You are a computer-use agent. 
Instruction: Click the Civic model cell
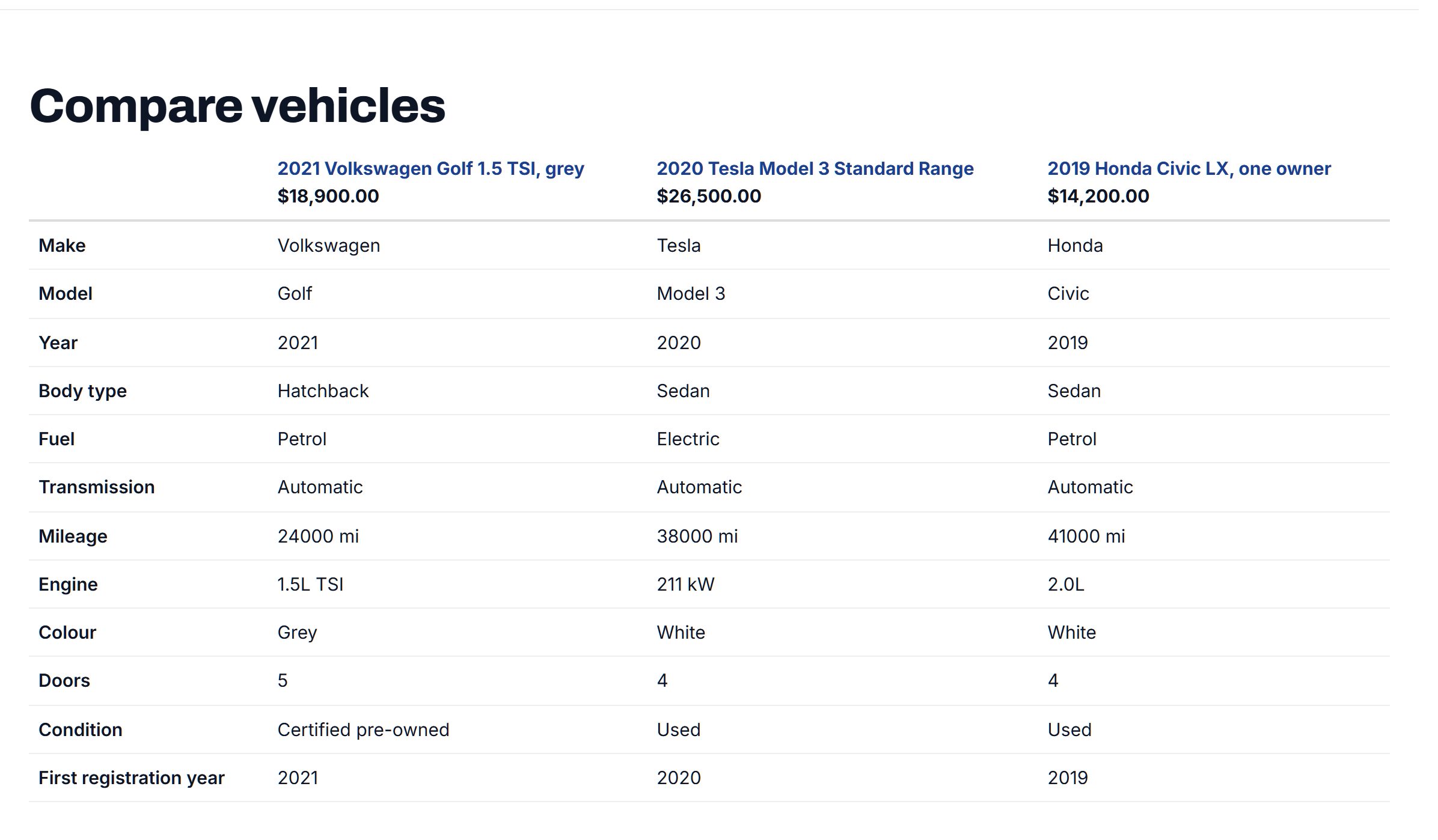(x=1068, y=294)
